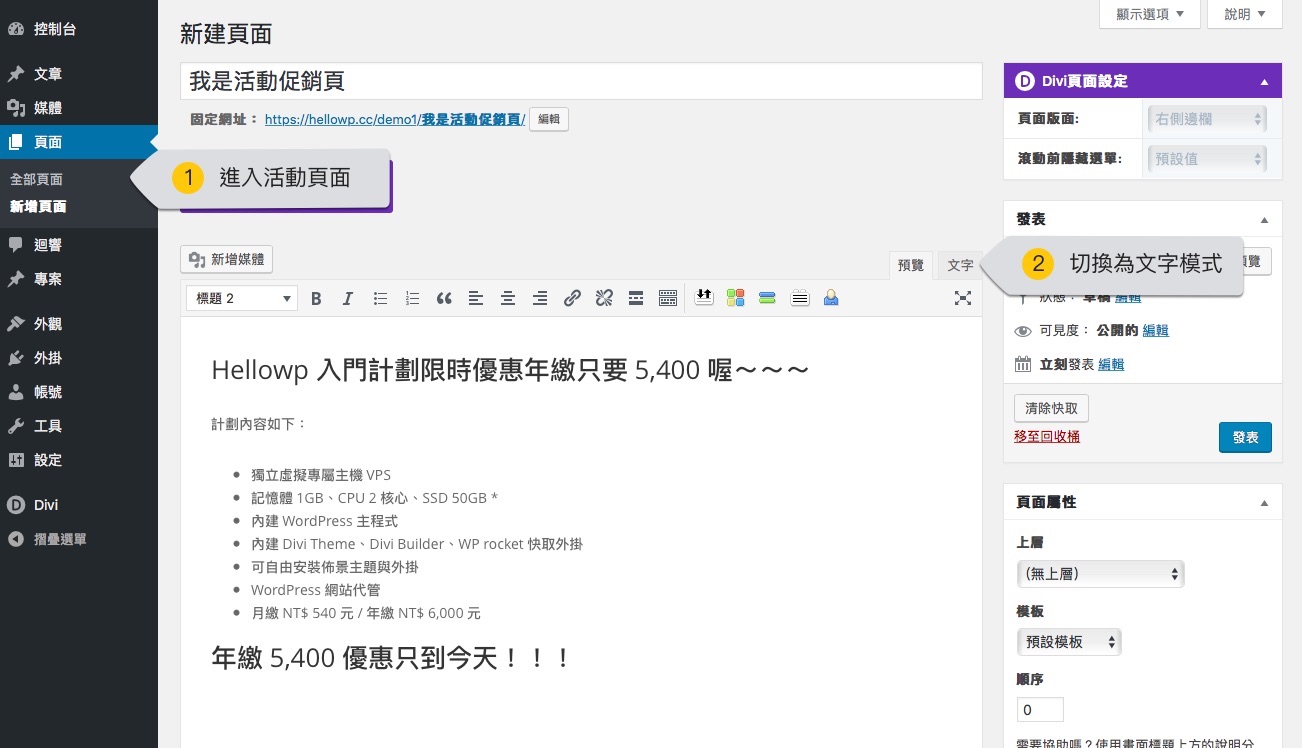Click the 獨立虛擬專屬主機 VPS list item
This screenshot has width=1302, height=748.
click(321, 475)
